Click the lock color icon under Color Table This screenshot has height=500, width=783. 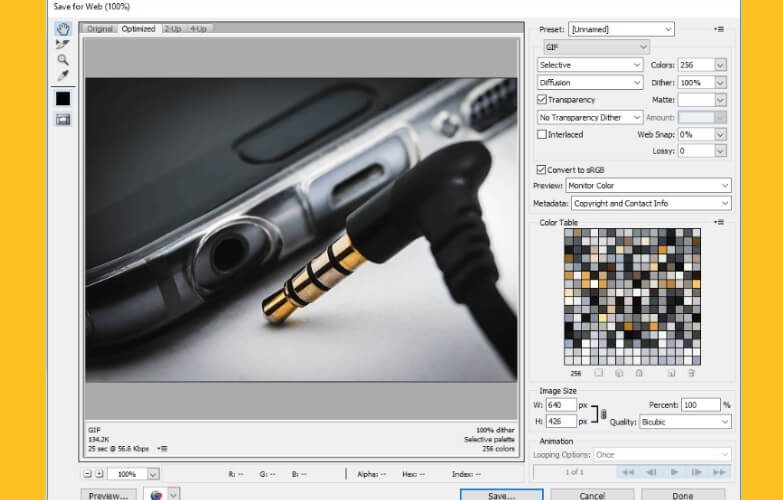click(639, 373)
